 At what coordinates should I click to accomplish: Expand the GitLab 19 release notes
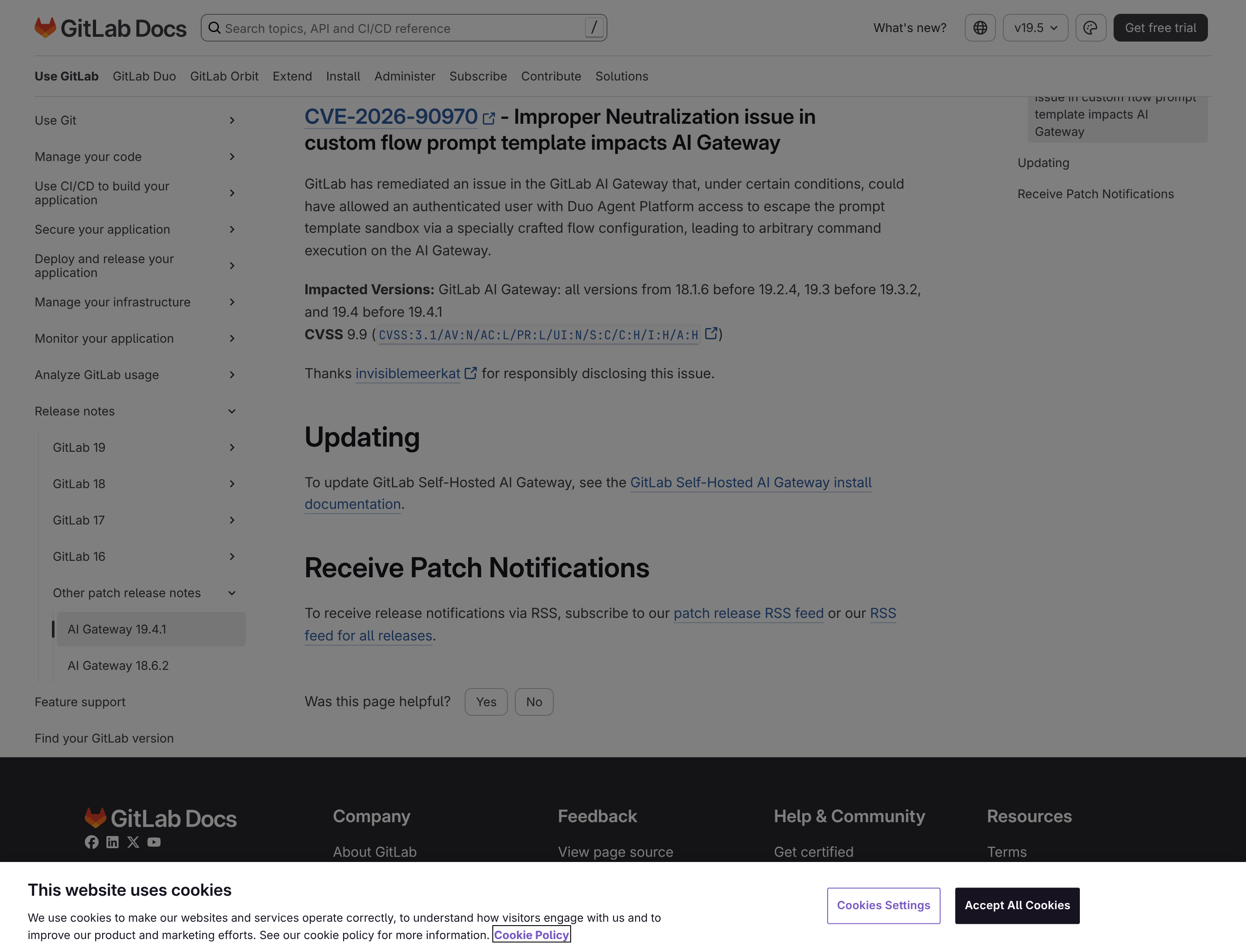click(232, 448)
